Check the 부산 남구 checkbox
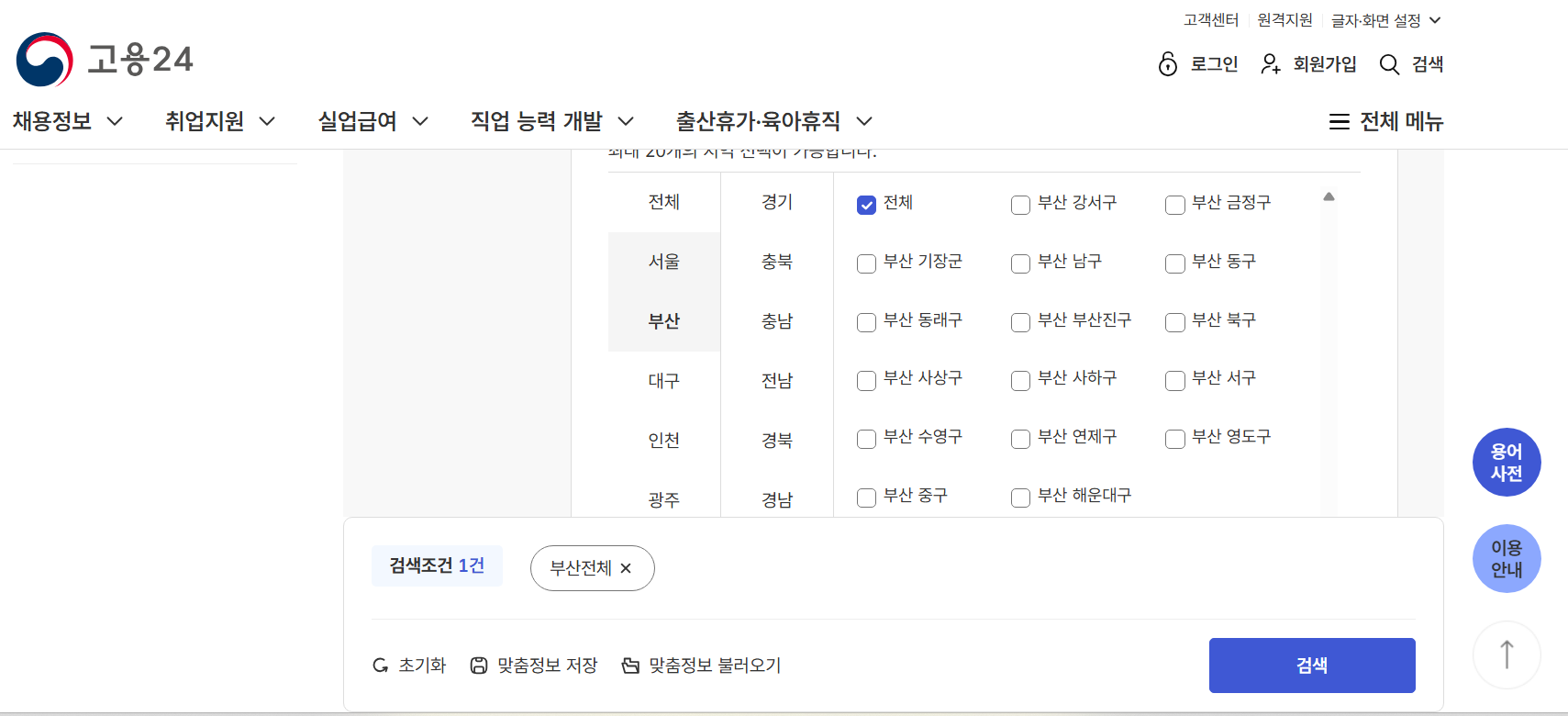1568x716 pixels. [1020, 263]
